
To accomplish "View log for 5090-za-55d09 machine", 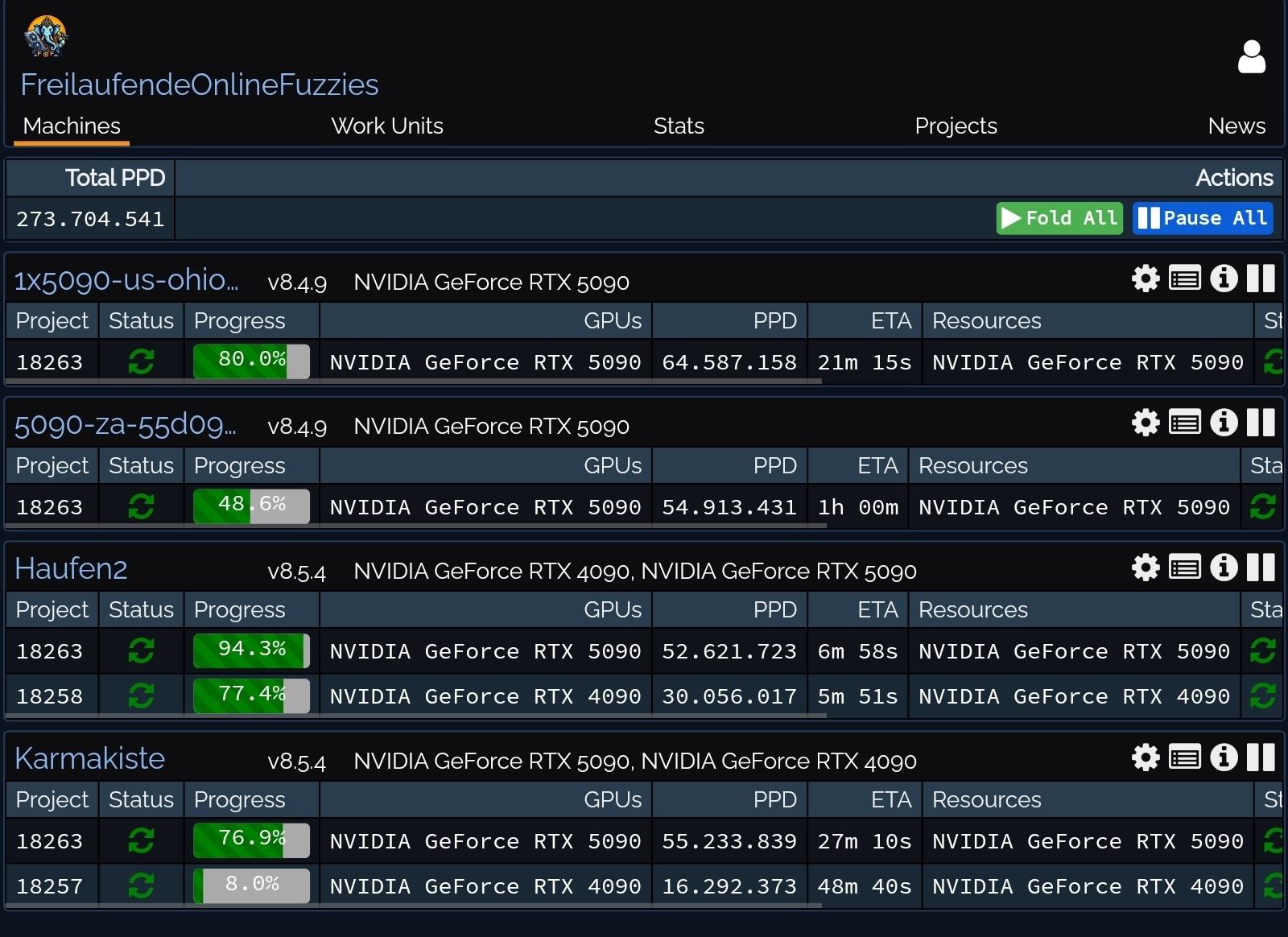I will (x=1185, y=423).
